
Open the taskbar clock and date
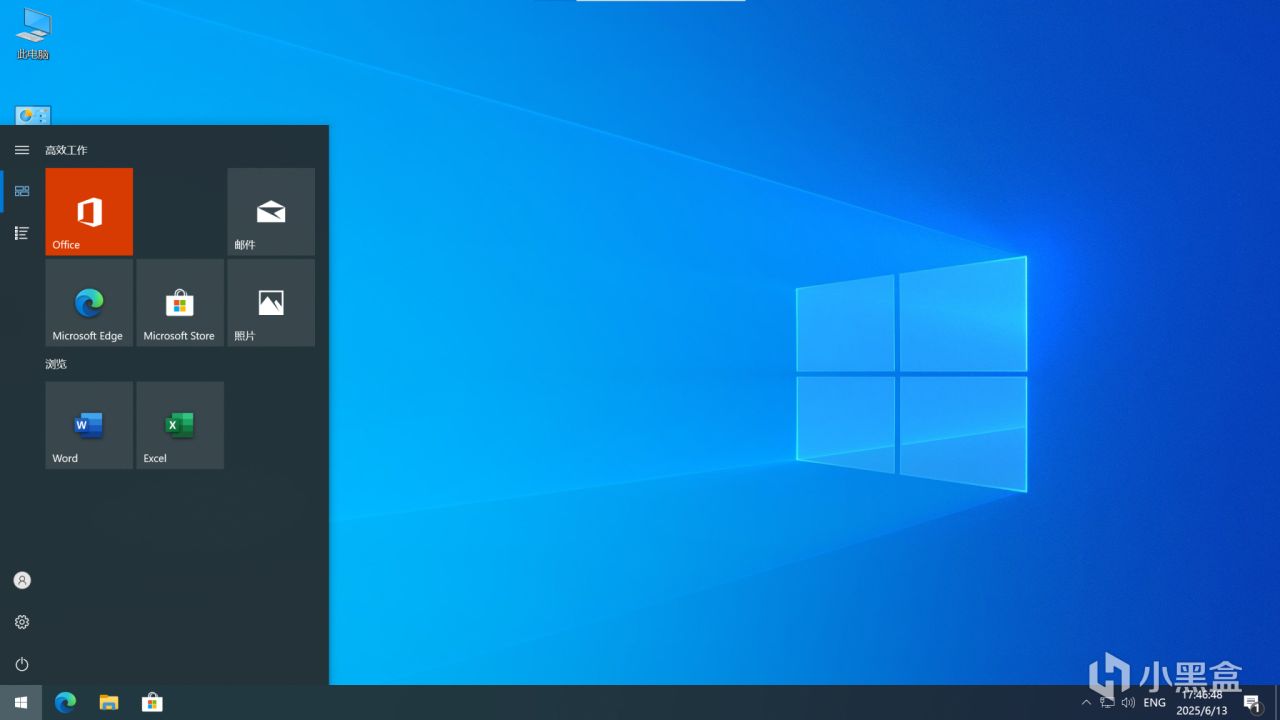coord(1202,703)
